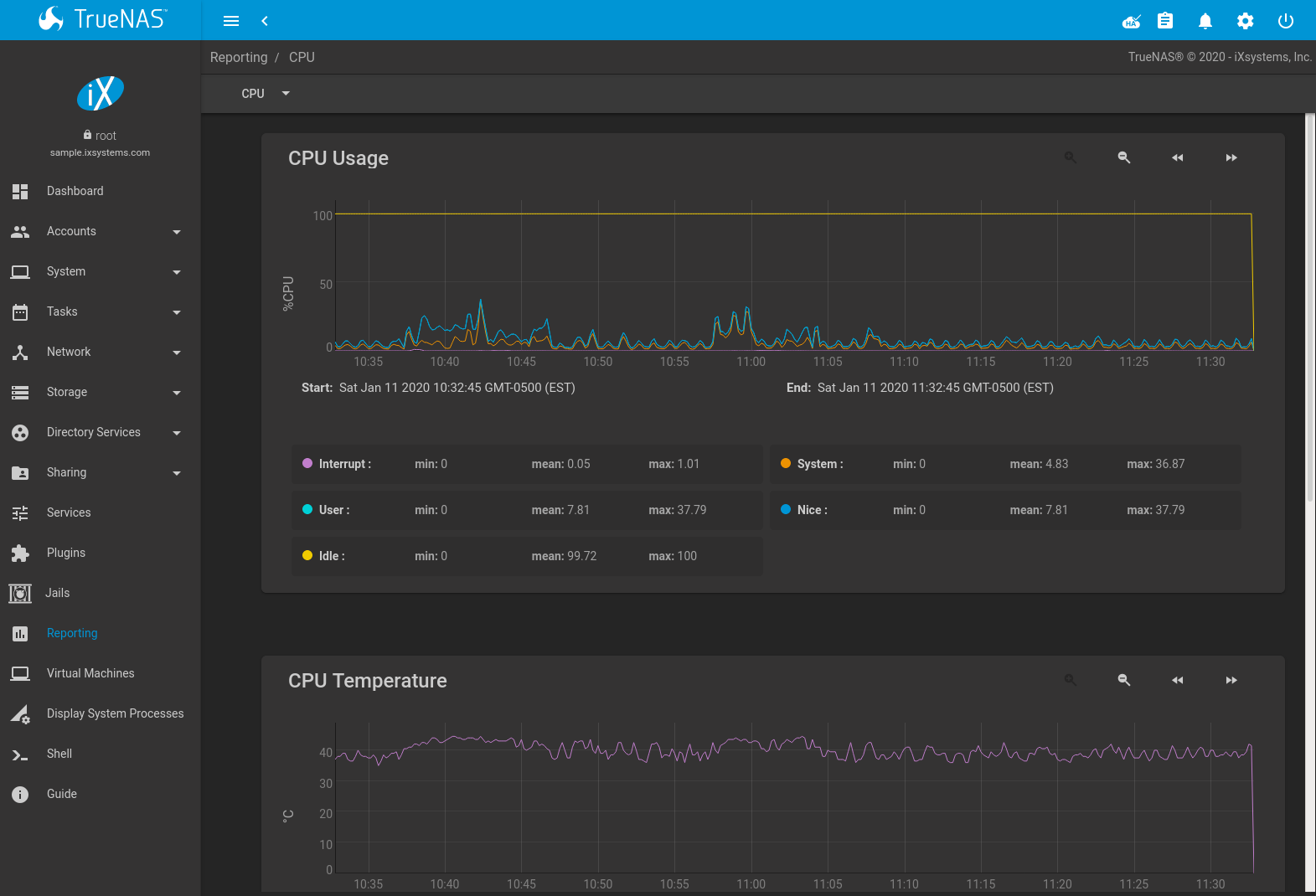Click the Interrupt legend color dot
Image resolution: width=1316 pixels, height=896 pixels.
point(307,463)
